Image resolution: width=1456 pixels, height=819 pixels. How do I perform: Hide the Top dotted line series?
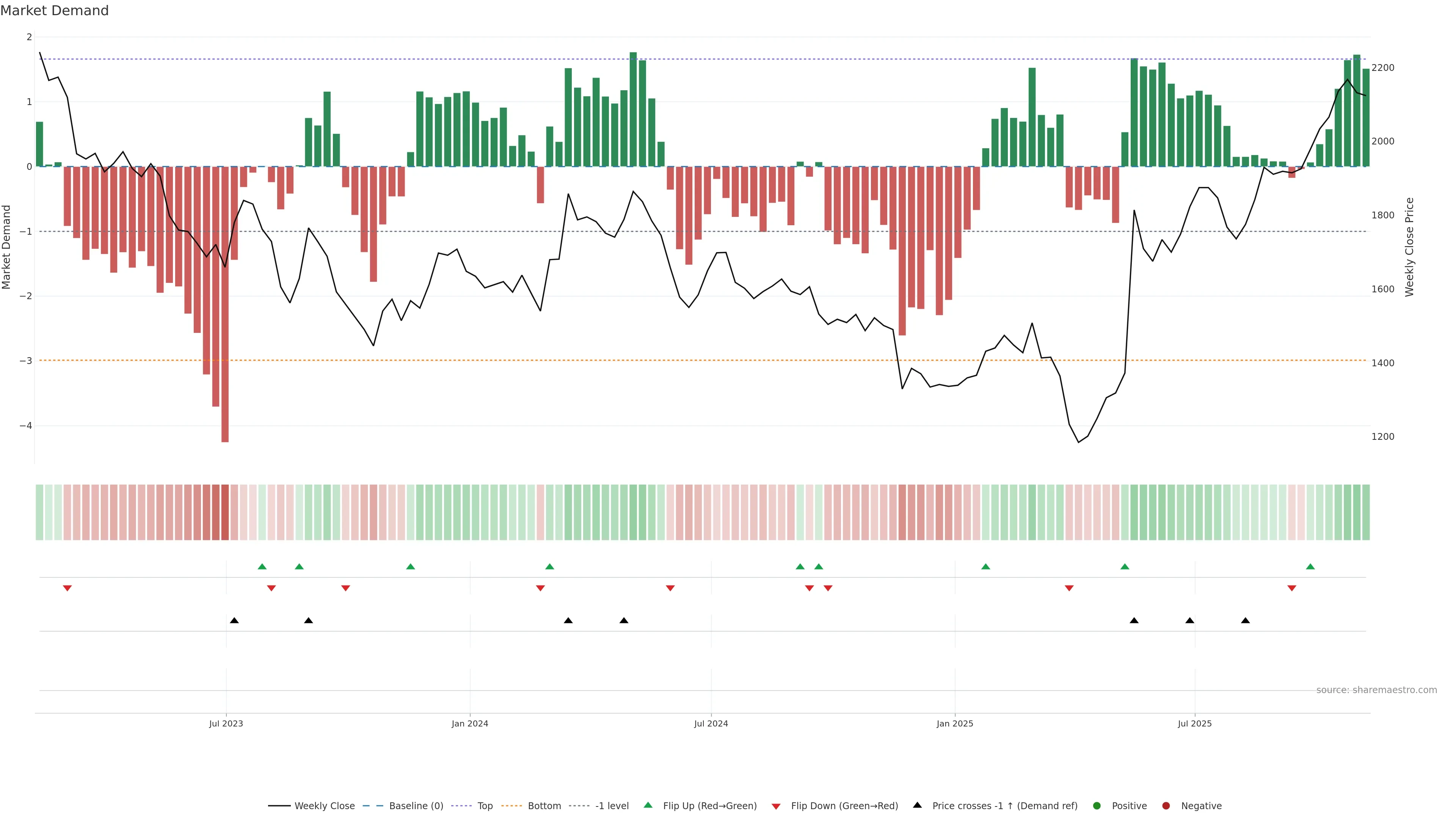(485, 806)
